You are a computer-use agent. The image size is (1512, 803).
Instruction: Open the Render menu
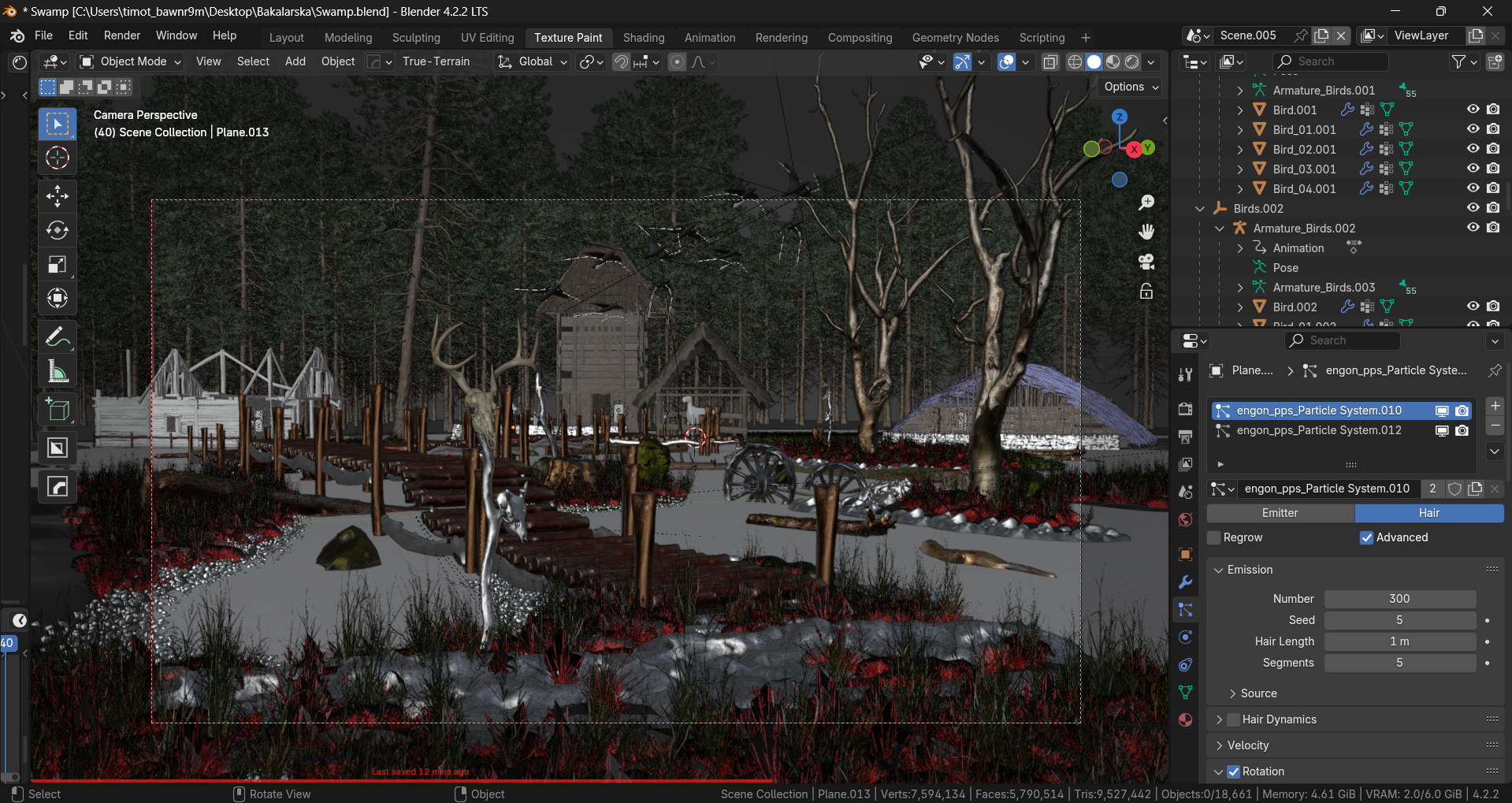click(x=122, y=35)
